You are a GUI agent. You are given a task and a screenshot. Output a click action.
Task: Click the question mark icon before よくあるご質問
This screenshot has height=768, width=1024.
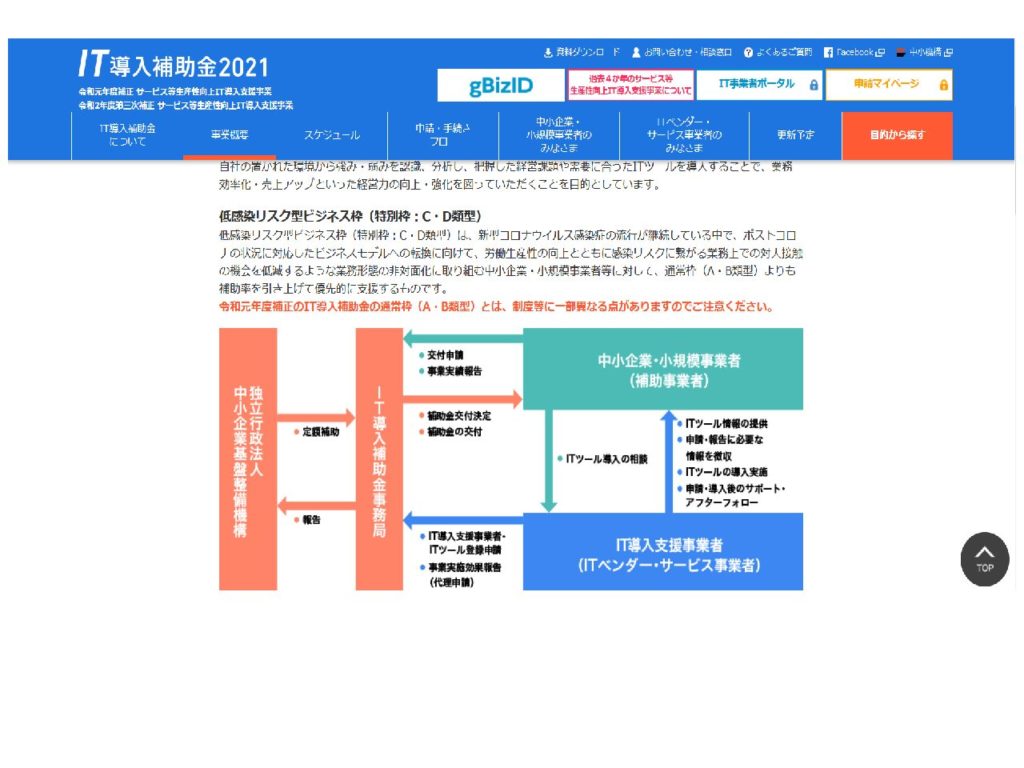coord(747,51)
